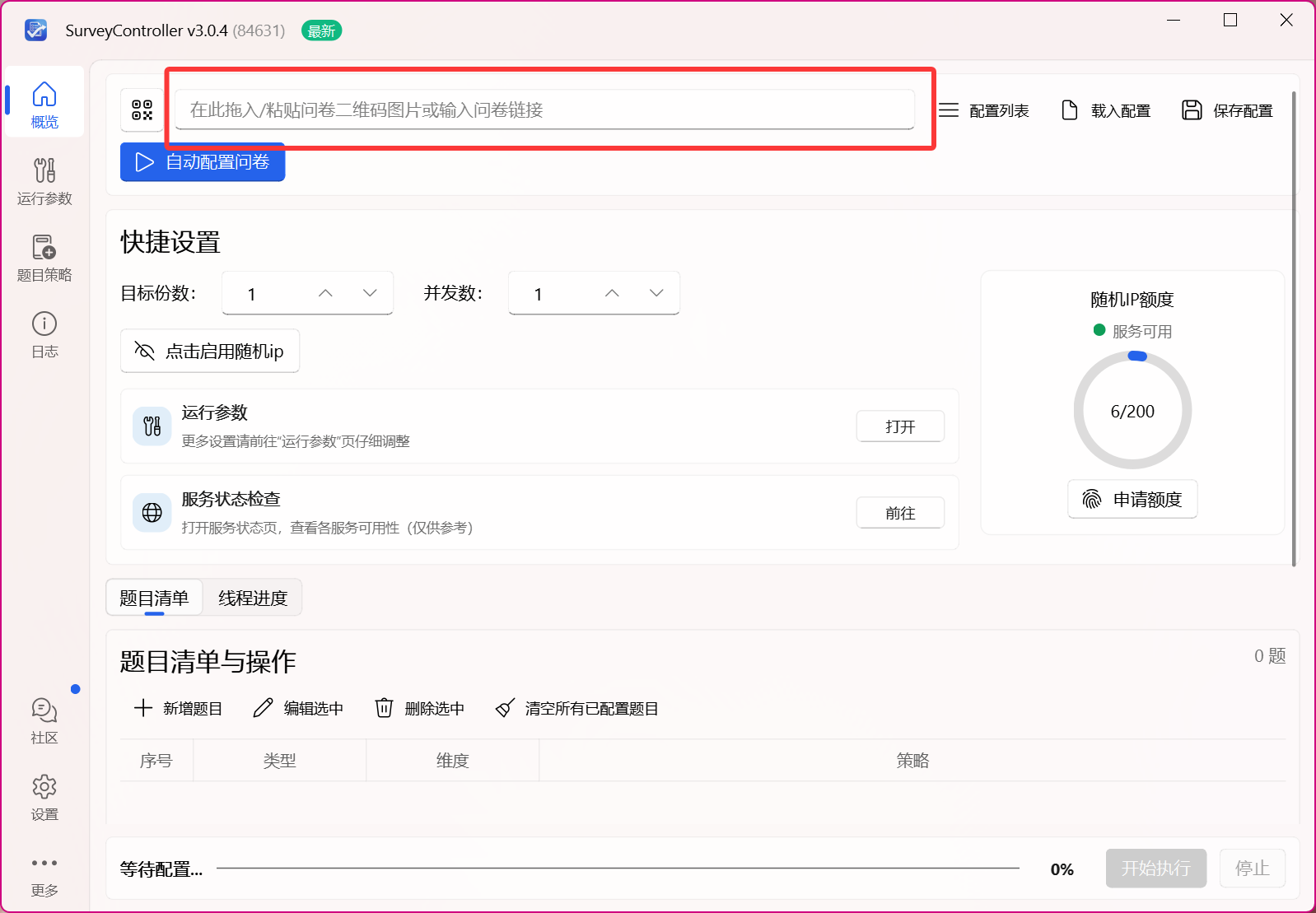Open the 题目策略 sidebar page
Screen dimensions: 1316x913
44,258
